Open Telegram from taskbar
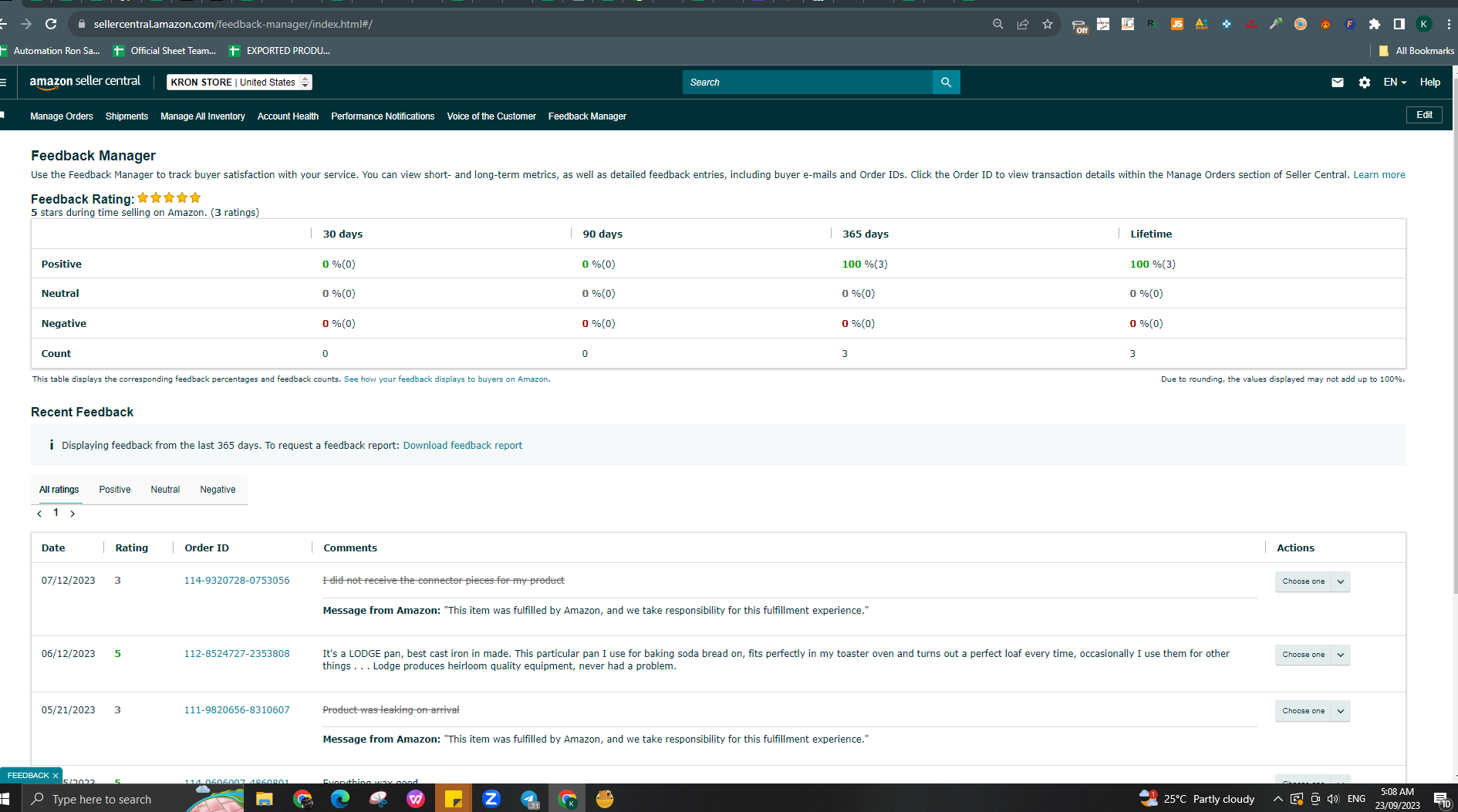Screen dimensions: 1458x812 [529, 799]
